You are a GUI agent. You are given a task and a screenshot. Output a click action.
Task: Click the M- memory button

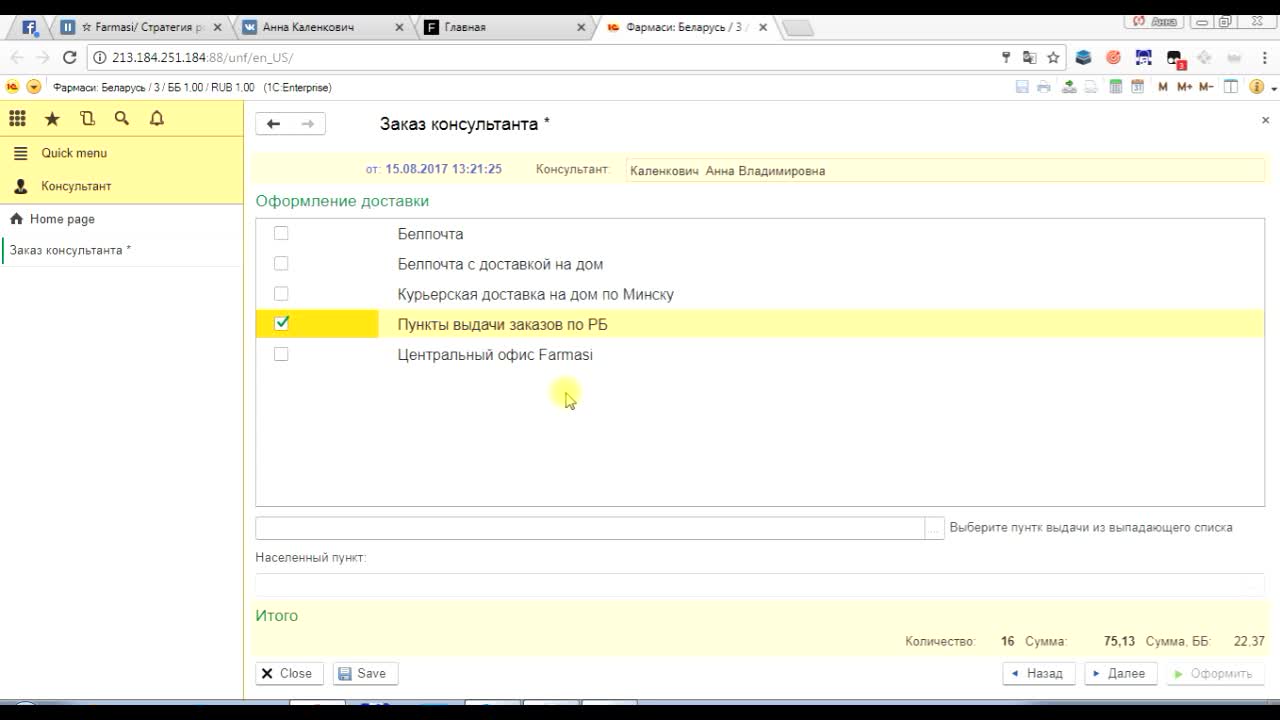pyautogui.click(x=1207, y=87)
